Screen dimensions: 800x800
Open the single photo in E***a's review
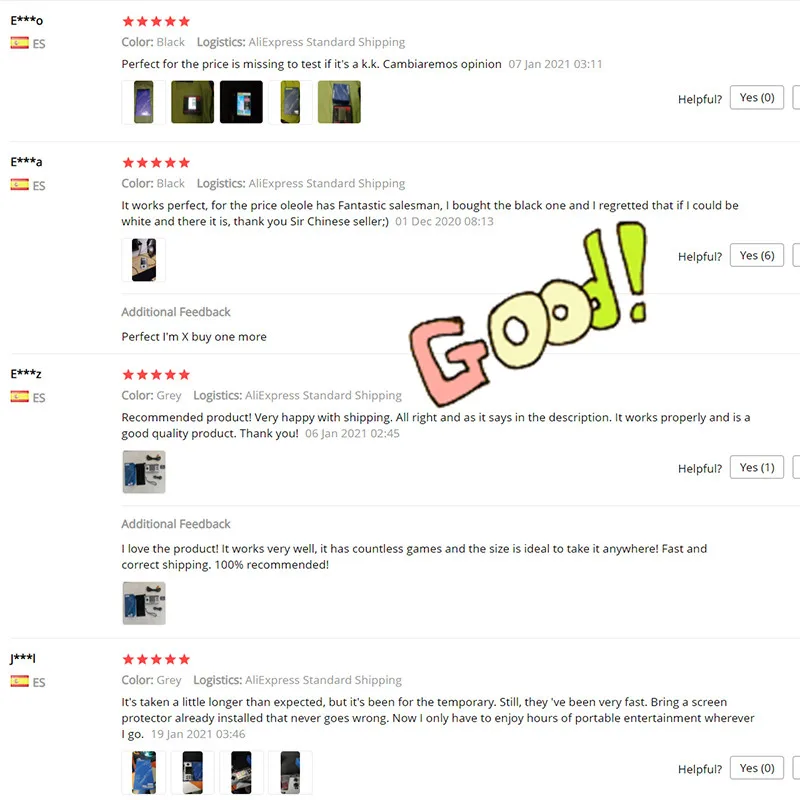tap(144, 260)
